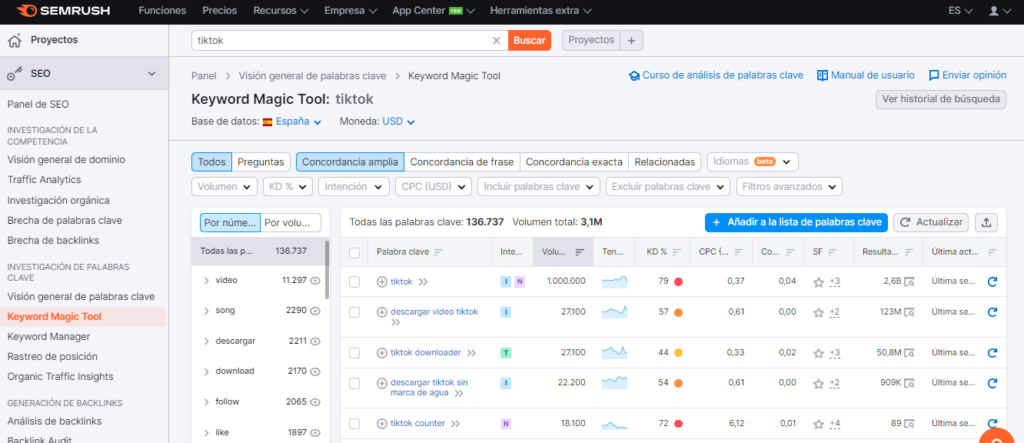Open the Volumen filter dropdown

[224, 187]
